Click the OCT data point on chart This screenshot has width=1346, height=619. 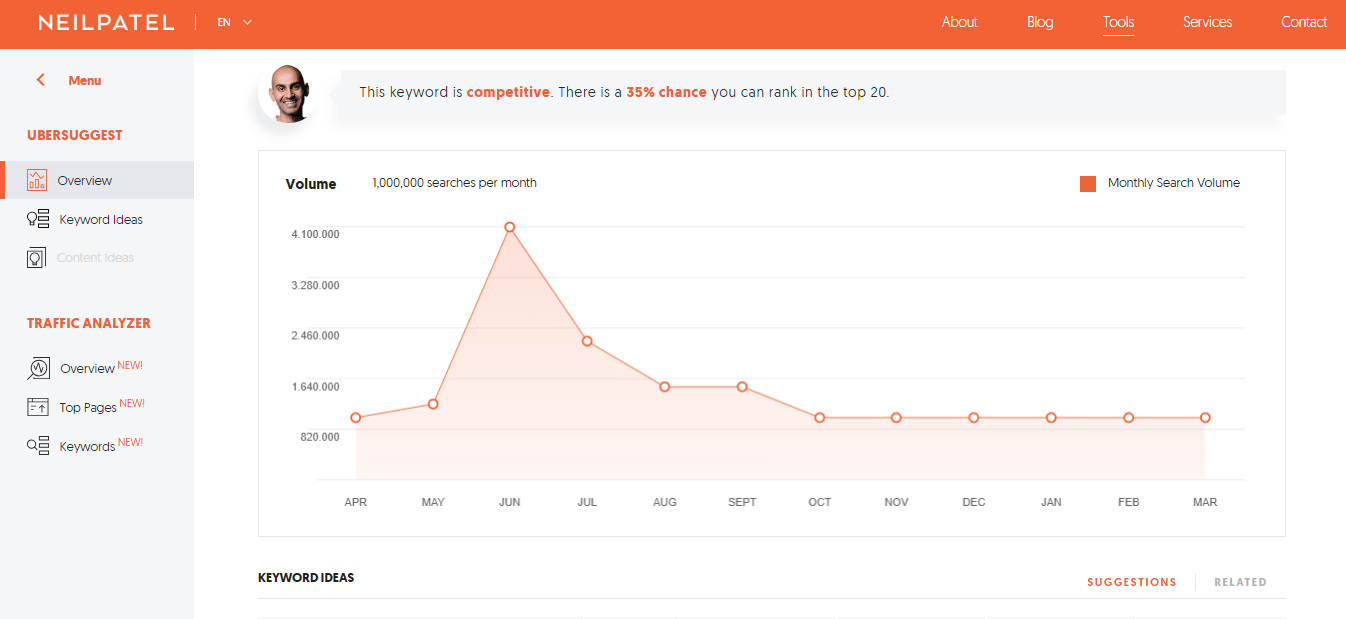[820, 418]
